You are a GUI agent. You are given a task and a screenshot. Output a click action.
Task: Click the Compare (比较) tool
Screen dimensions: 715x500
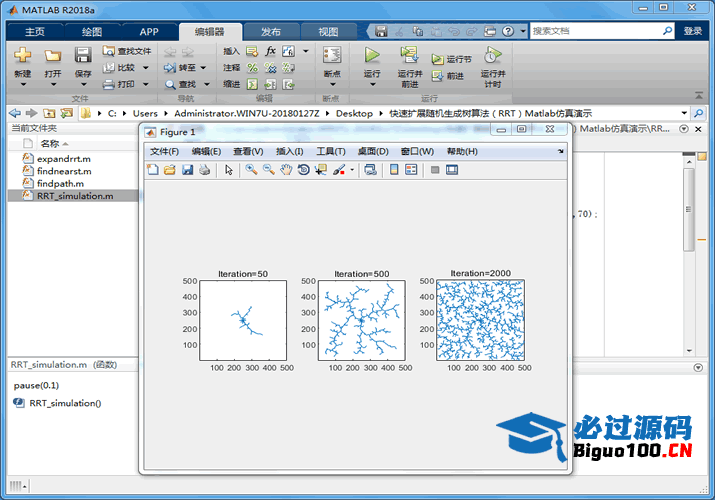pos(119,67)
